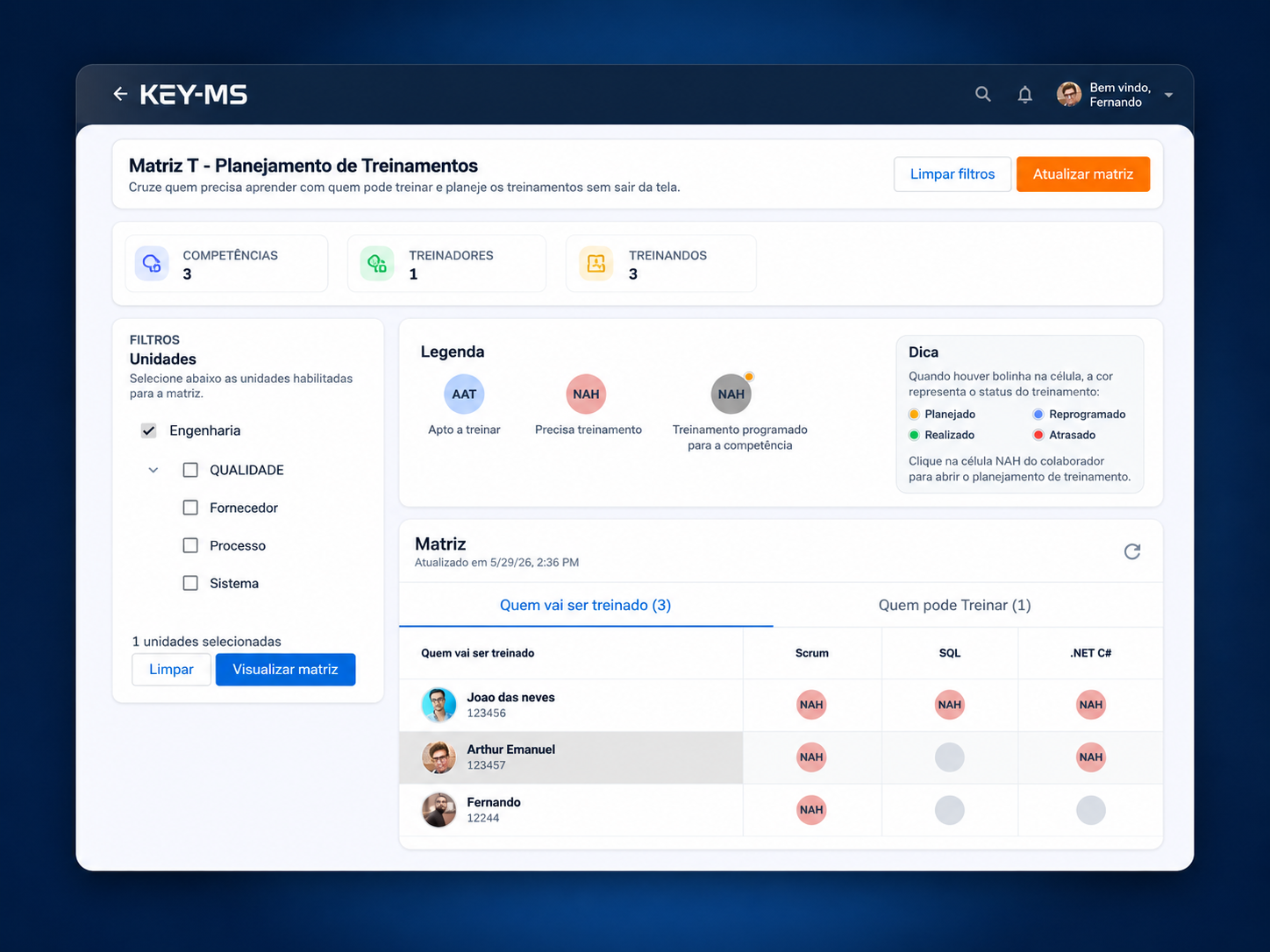Viewport: 1270px width, 952px height.
Task: Go back using the arrow beside KEY-MS
Action: coord(120,94)
